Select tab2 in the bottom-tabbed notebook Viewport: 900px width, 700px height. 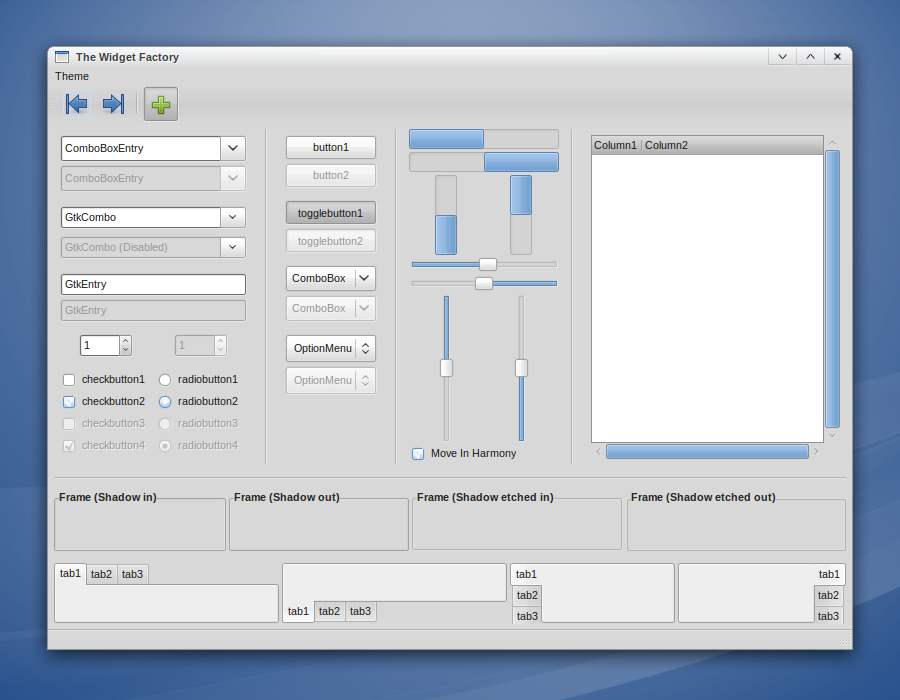[x=329, y=612]
